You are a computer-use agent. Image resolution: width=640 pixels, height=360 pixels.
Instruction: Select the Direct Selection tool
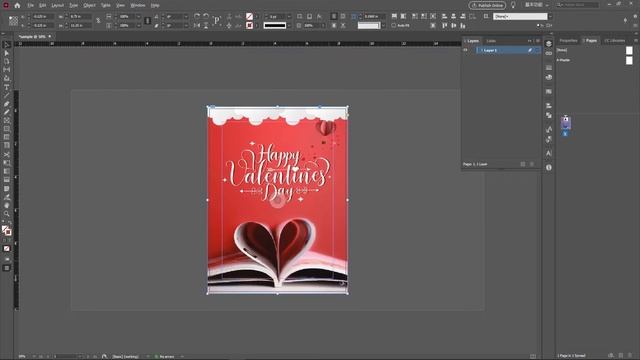(7, 53)
